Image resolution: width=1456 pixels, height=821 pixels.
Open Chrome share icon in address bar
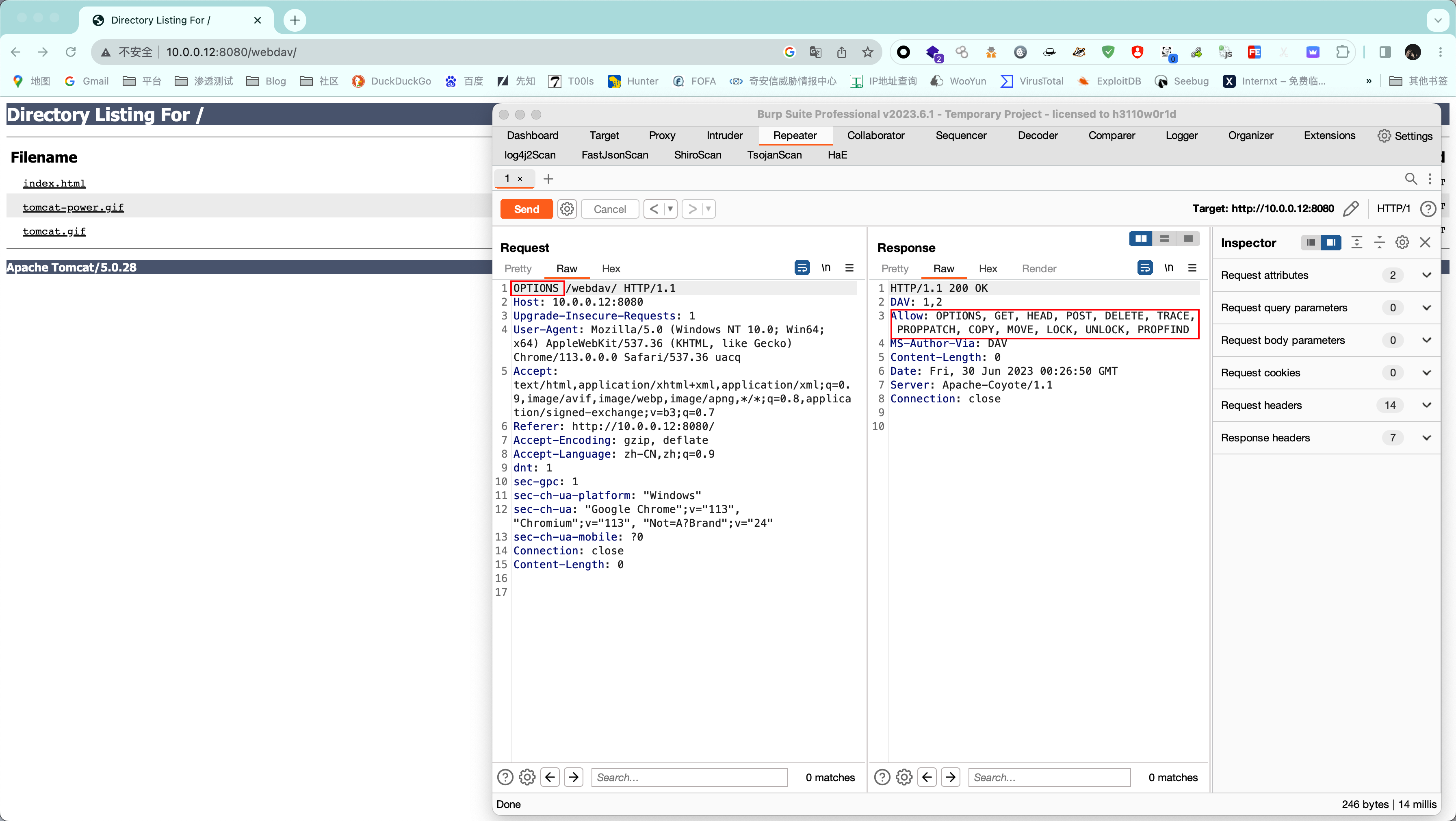click(x=842, y=52)
